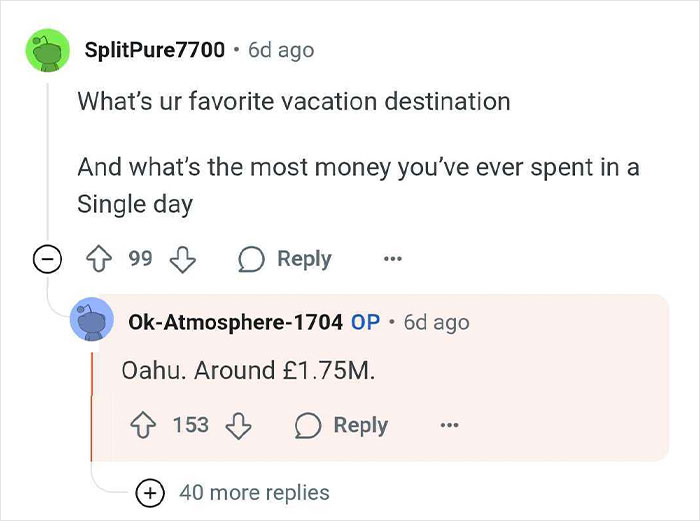Upvote the Oahu reply by OP
Image resolution: width=700 pixels, height=521 pixels.
pyautogui.click(x=143, y=425)
